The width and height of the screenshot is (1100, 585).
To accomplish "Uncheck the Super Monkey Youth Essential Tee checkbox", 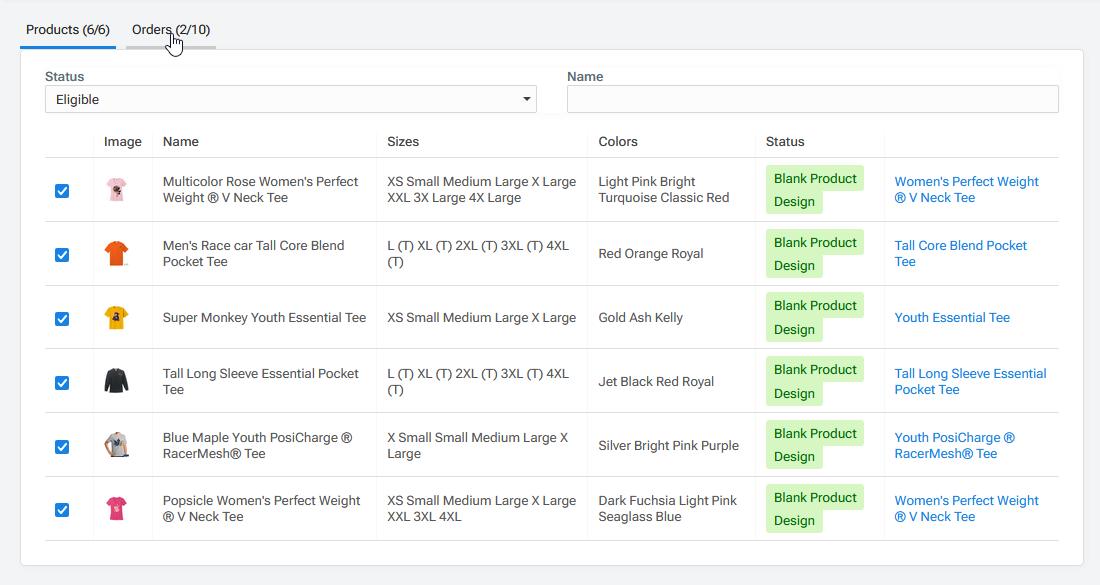I will pos(62,319).
